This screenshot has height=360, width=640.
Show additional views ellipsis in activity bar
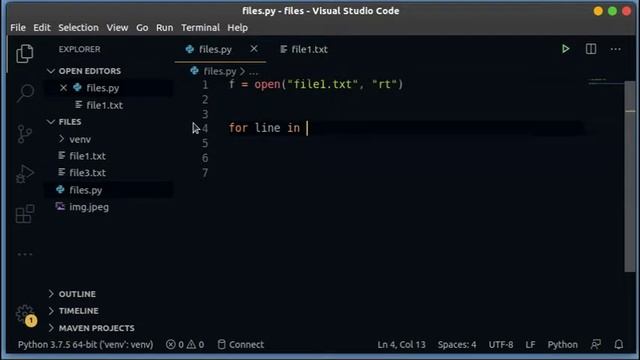[25, 254]
